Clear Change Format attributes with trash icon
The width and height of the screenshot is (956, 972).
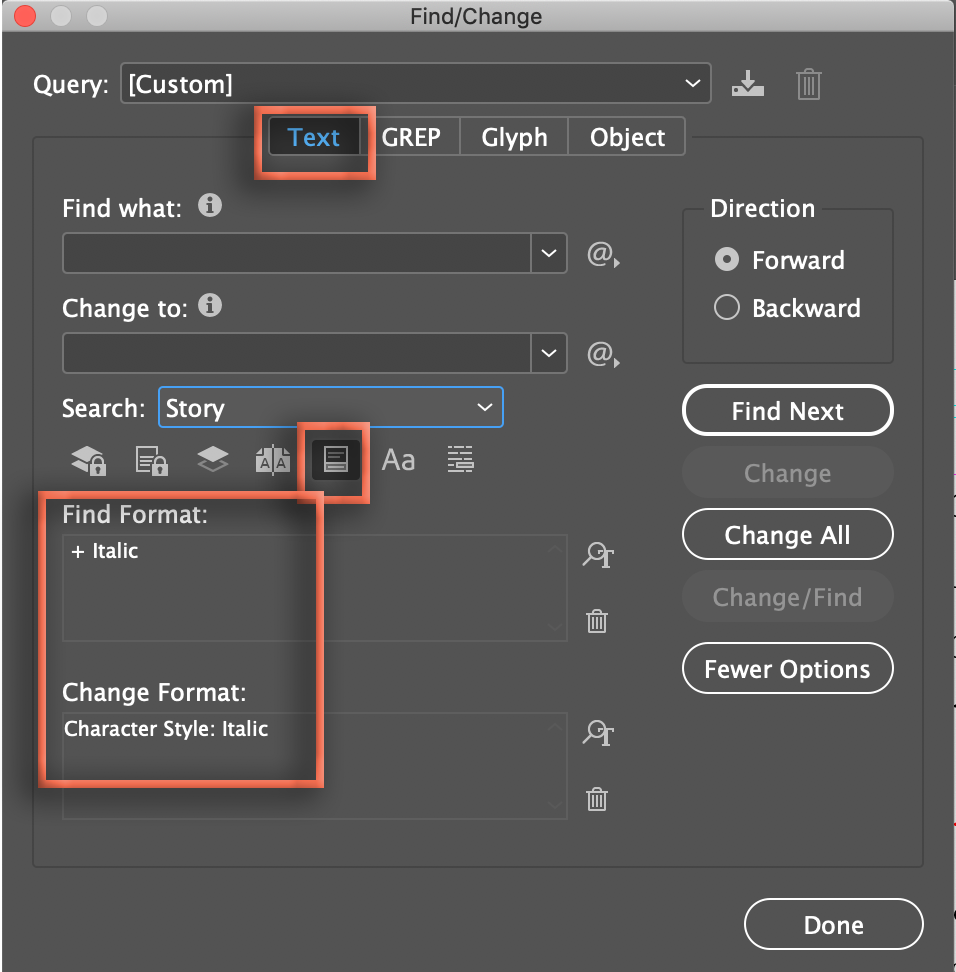(597, 800)
